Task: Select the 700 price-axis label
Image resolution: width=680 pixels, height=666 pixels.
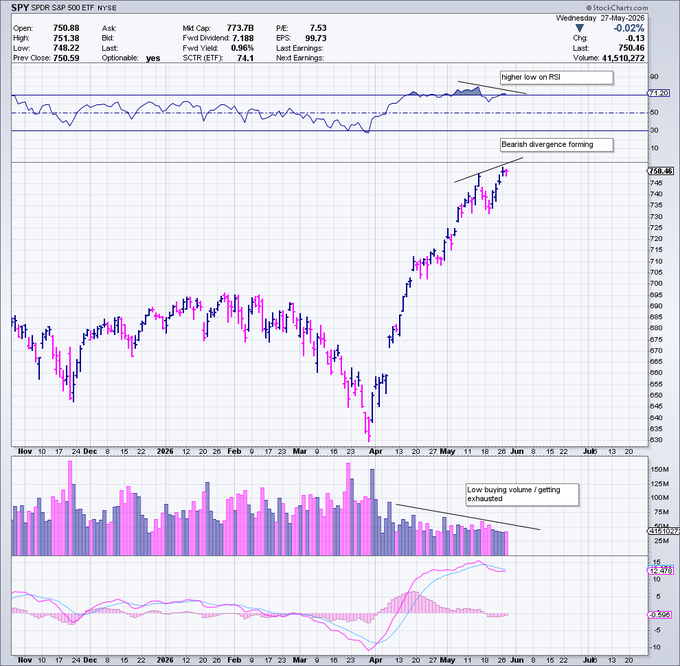Action: pyautogui.click(x=656, y=284)
